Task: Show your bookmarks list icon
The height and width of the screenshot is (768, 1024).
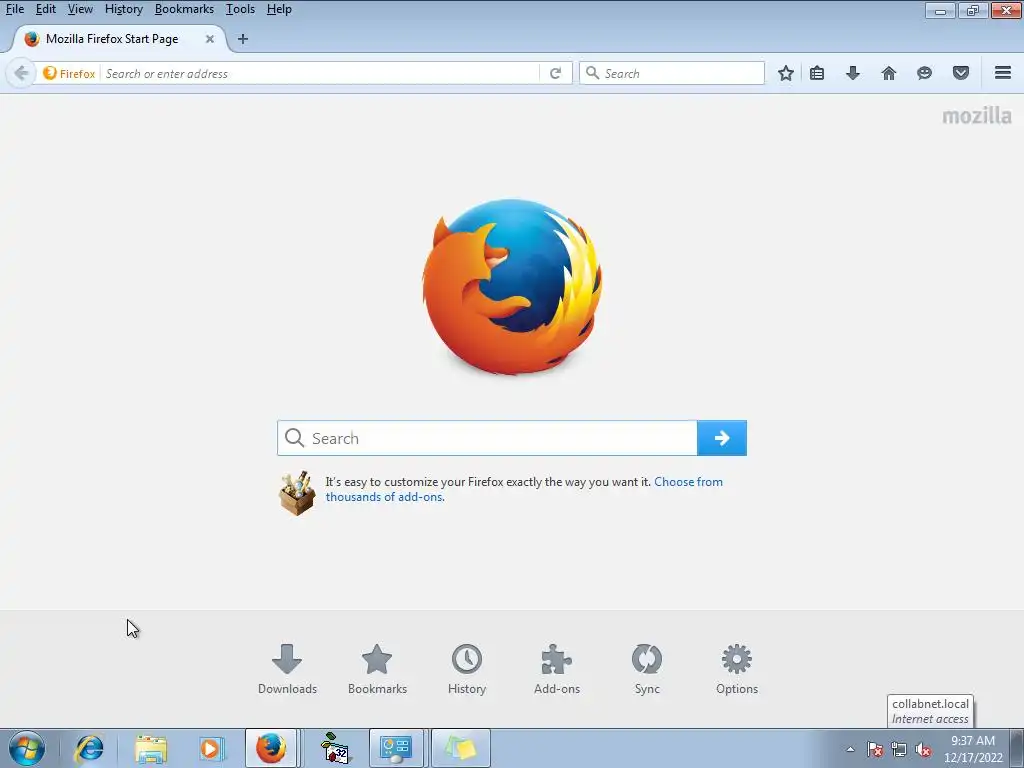Action: (817, 73)
